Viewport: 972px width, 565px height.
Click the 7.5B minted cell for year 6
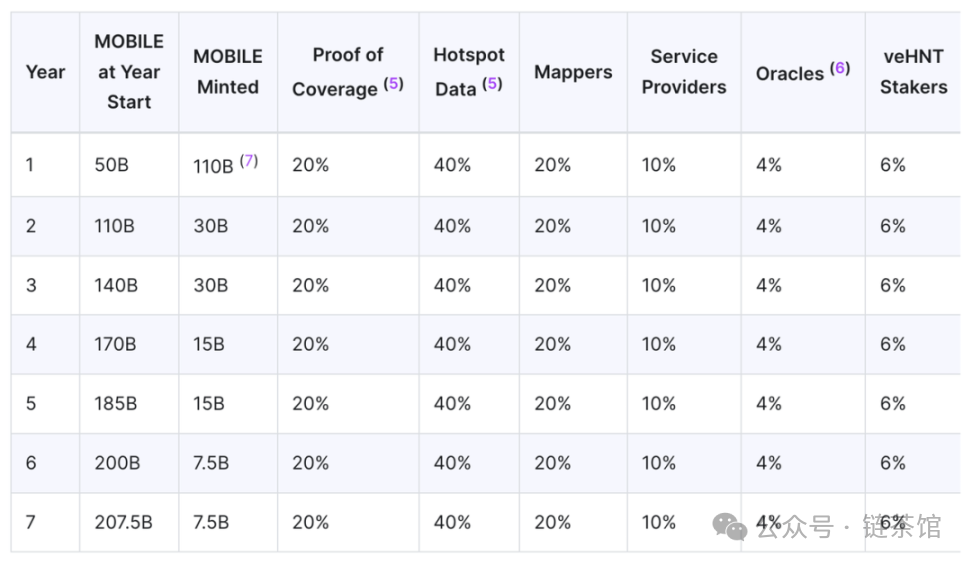click(x=211, y=463)
